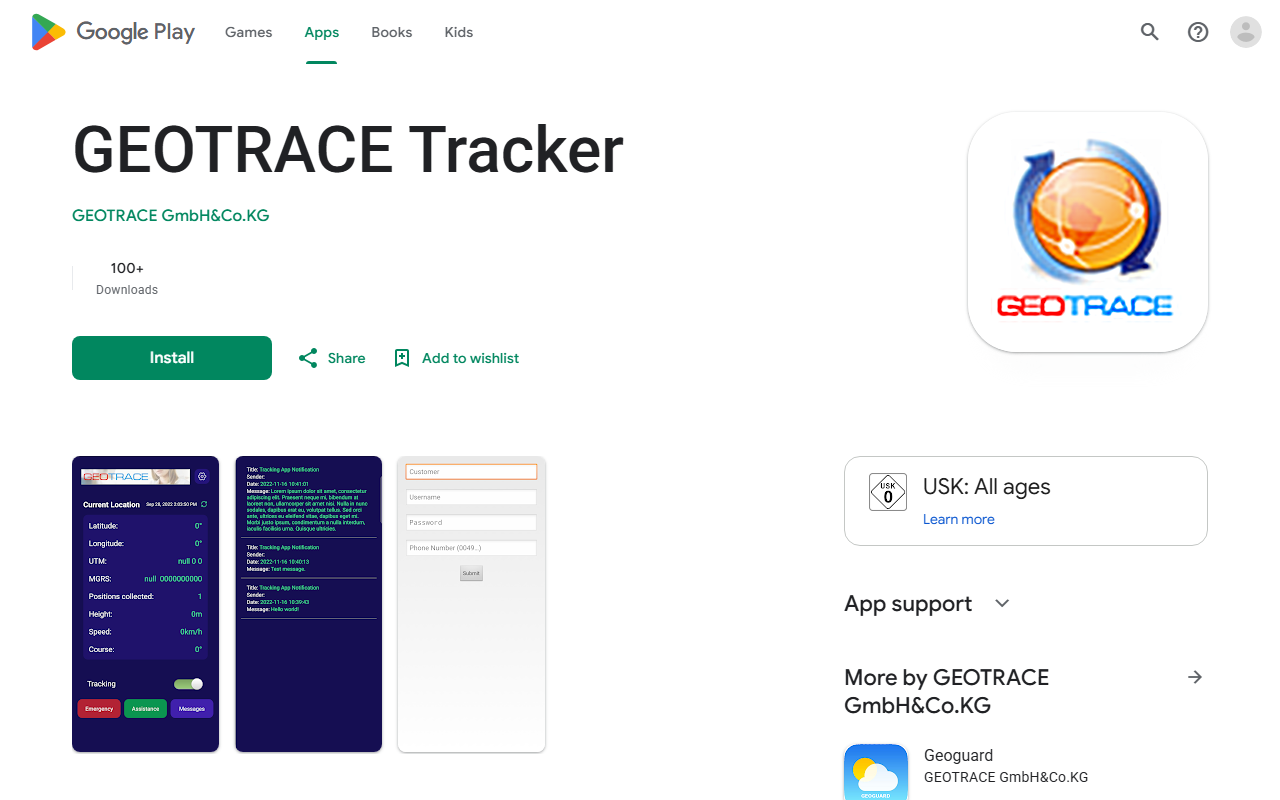Open the Current Location screenshot thumbnail
Image resolution: width=1280 pixels, height=800 pixels.
(146, 604)
